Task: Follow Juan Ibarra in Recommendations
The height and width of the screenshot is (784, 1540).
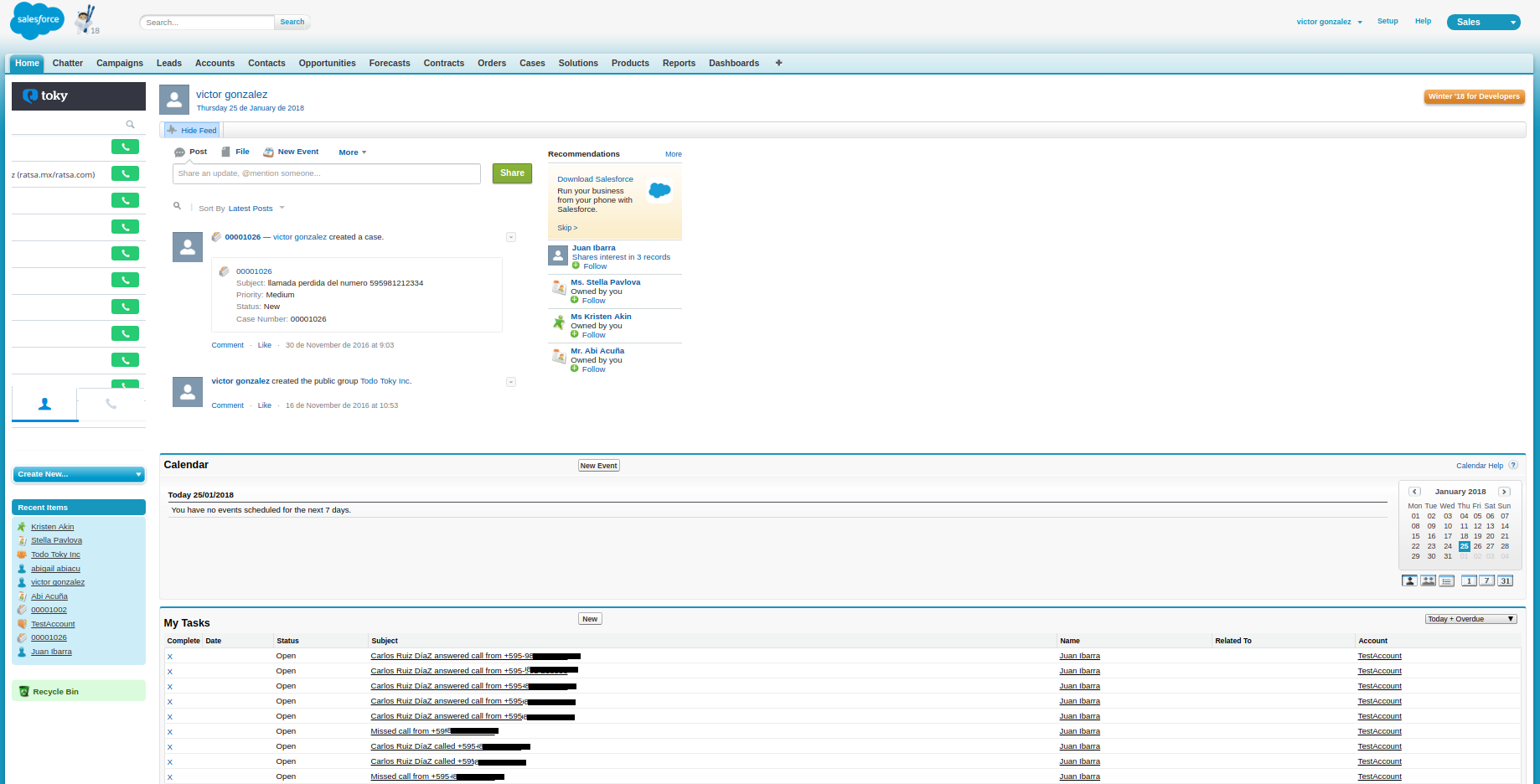Action: (594, 266)
